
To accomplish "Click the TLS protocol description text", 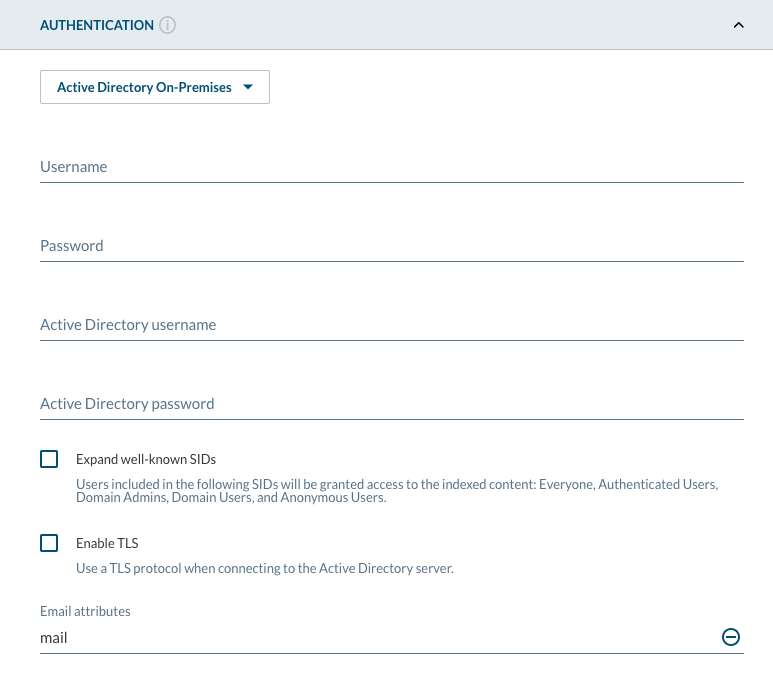I will pos(265,569).
